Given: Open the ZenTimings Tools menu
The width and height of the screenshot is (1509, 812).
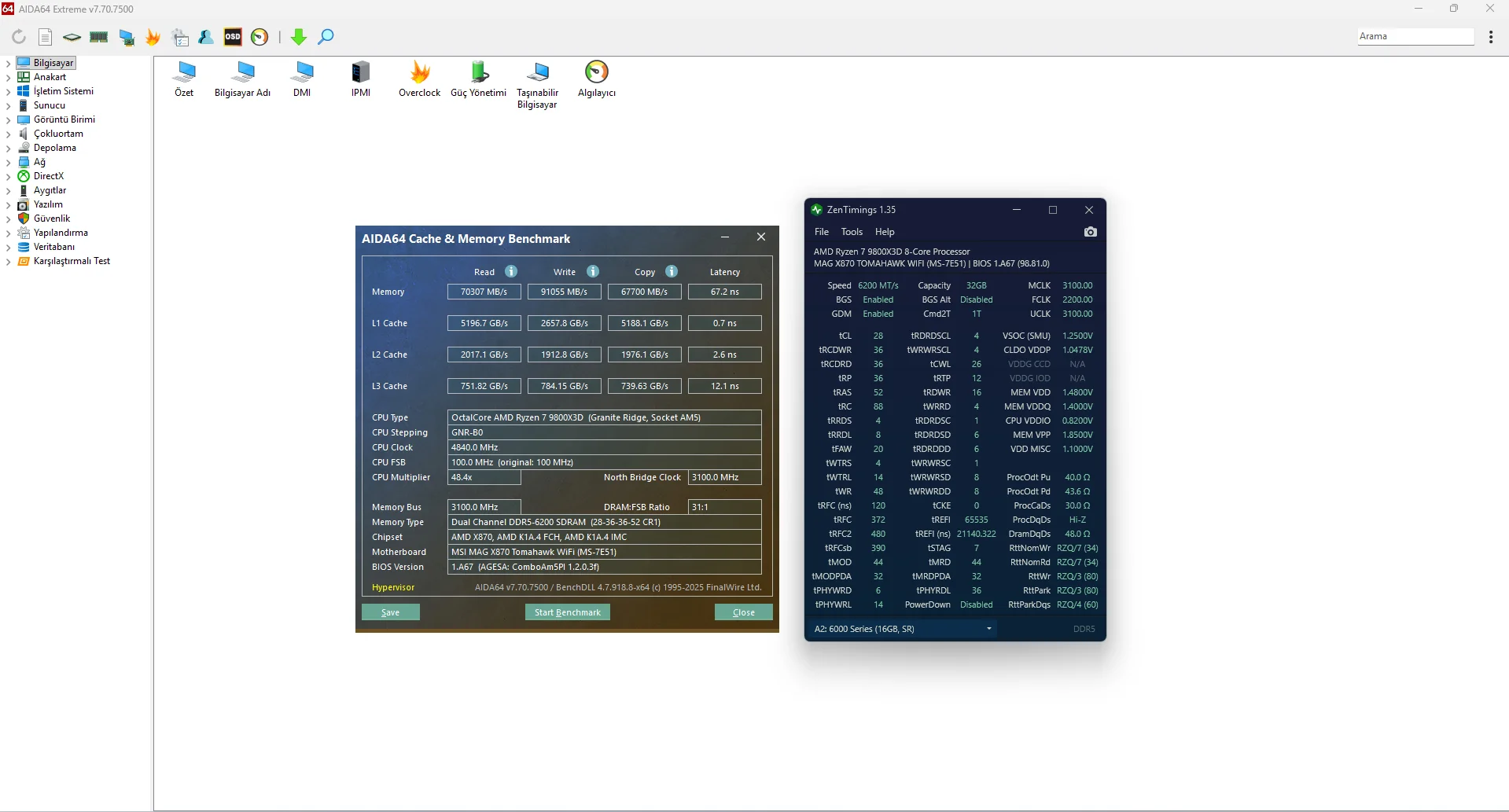Looking at the screenshot, I should click(x=852, y=232).
